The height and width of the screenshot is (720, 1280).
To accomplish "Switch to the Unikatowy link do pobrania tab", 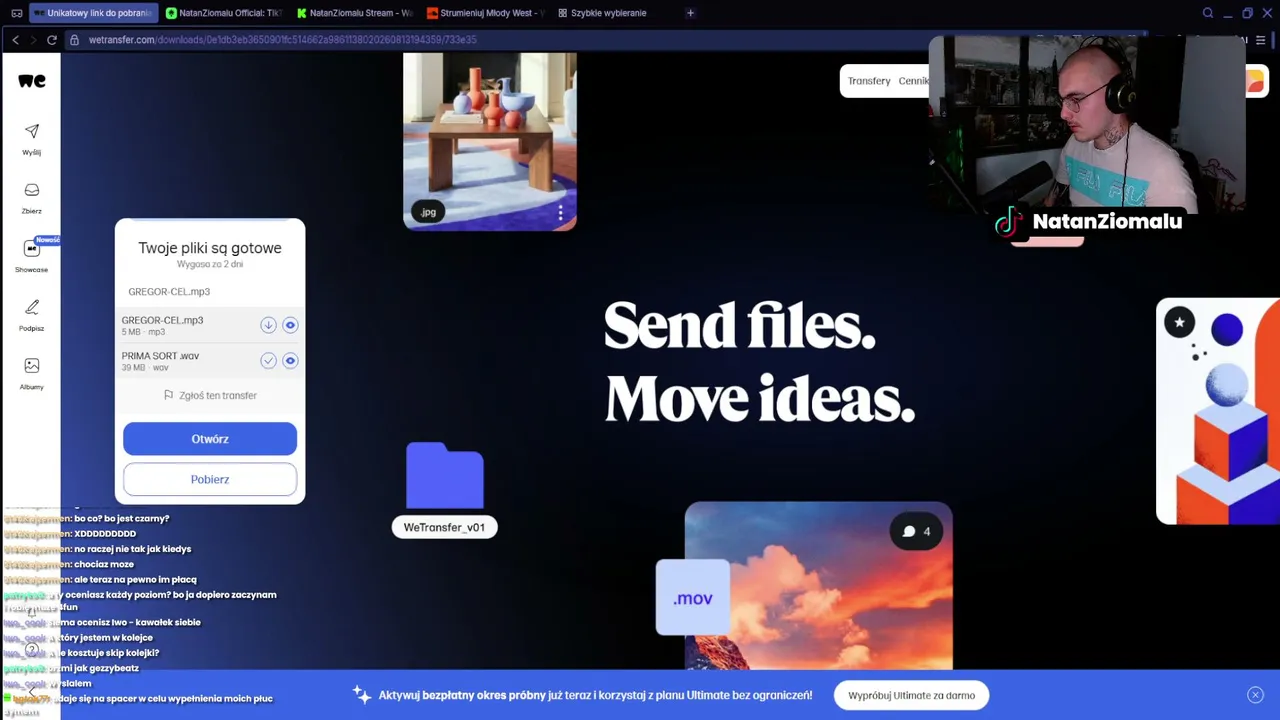I will click(93, 13).
